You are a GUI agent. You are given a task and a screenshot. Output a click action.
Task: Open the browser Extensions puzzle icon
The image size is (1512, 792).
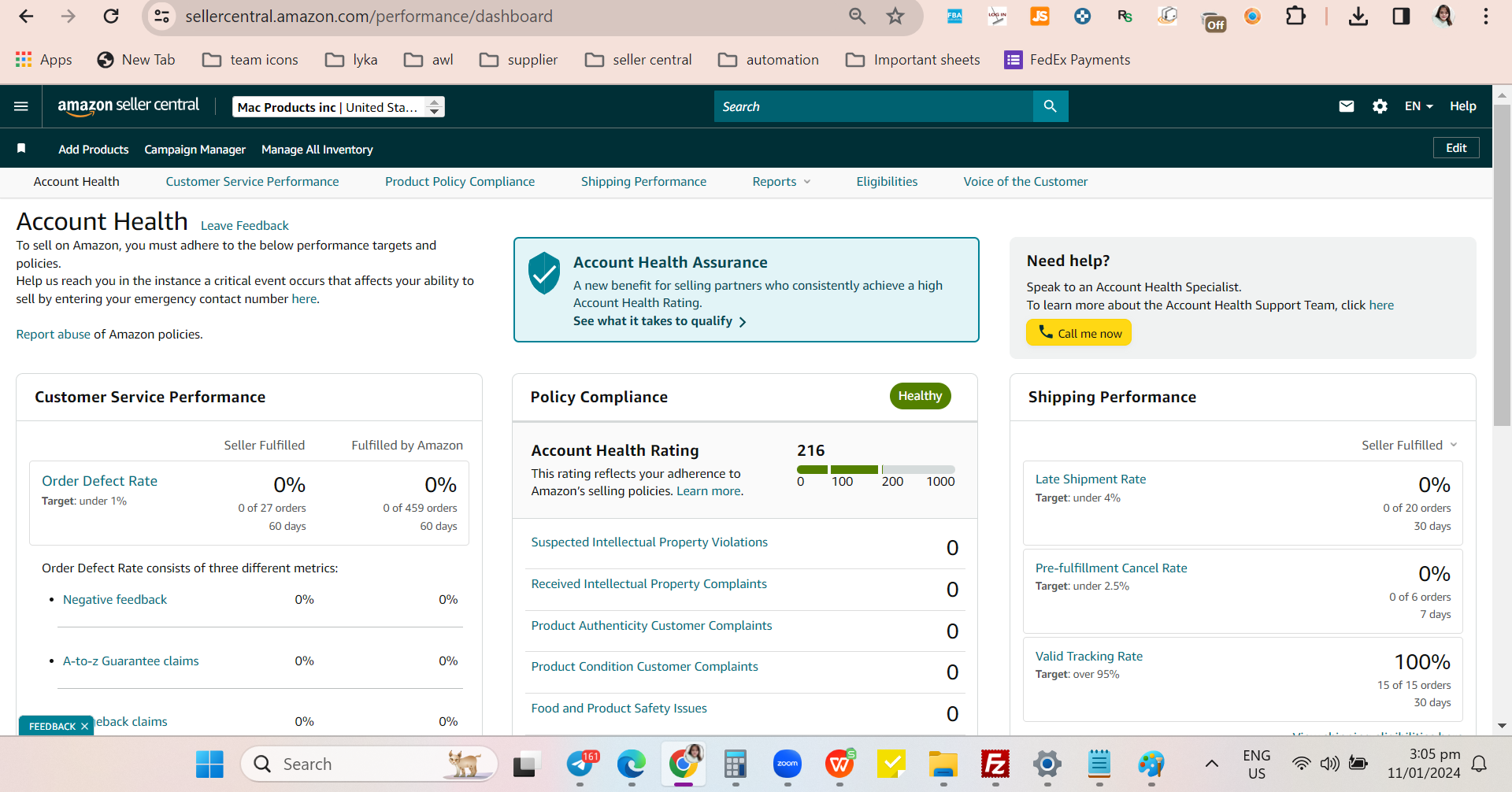click(x=1295, y=16)
